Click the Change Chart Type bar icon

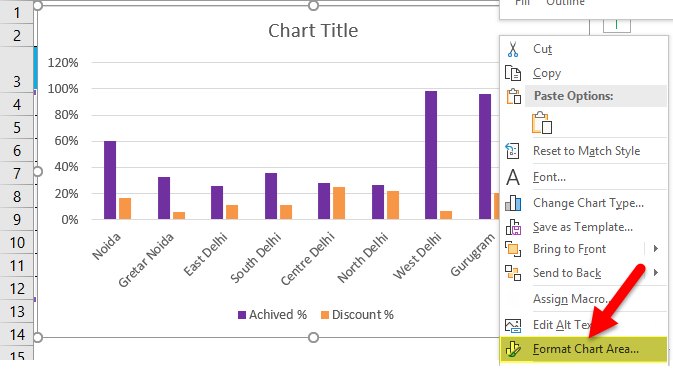point(513,203)
